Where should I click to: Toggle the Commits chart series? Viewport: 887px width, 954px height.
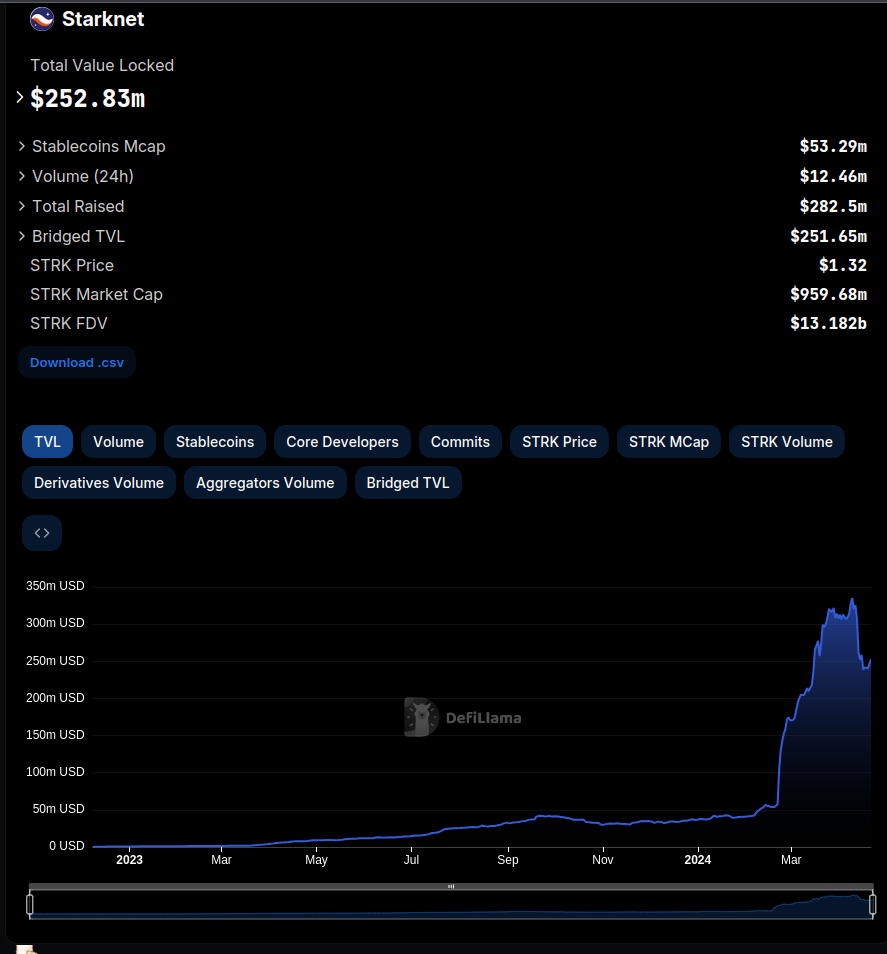(460, 442)
